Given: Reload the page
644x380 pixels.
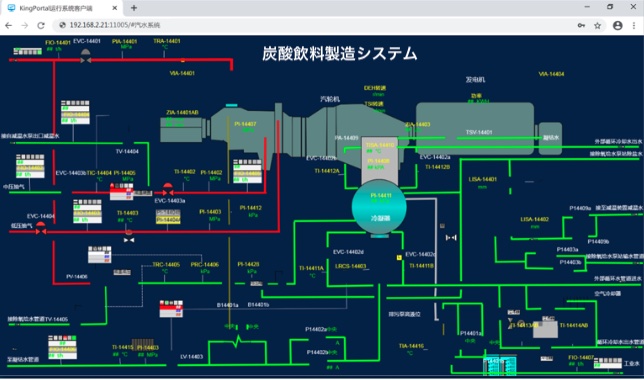Looking at the screenshot, I should coord(41,25).
